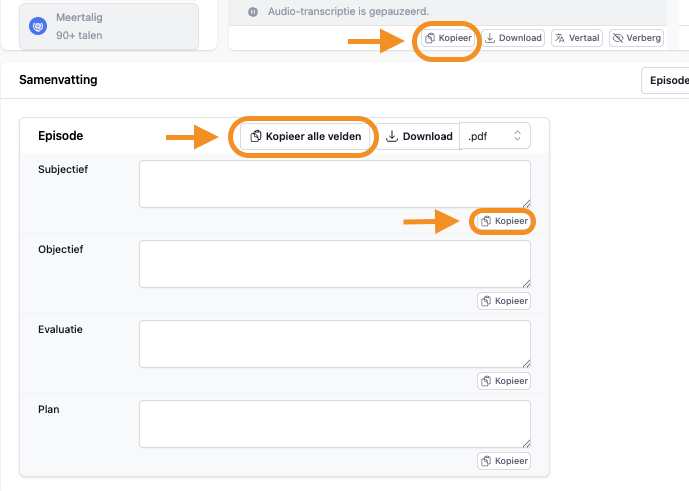Click the paused audio transcription icon

coord(253,11)
